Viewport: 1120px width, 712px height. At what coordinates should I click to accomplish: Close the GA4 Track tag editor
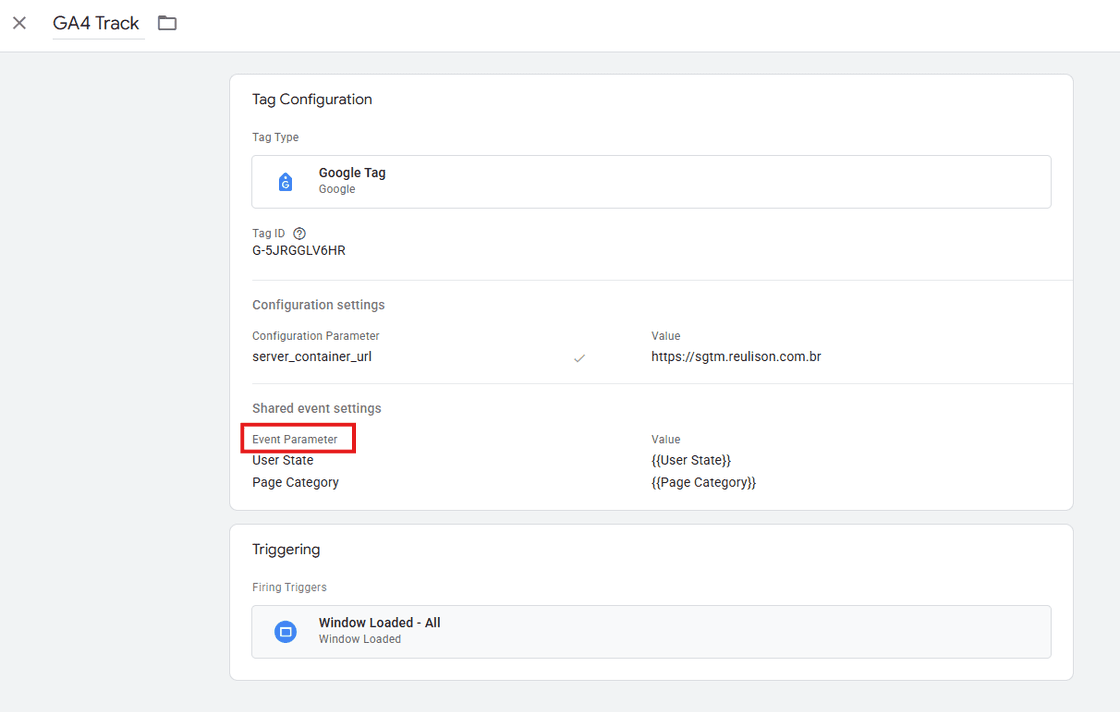[19, 23]
